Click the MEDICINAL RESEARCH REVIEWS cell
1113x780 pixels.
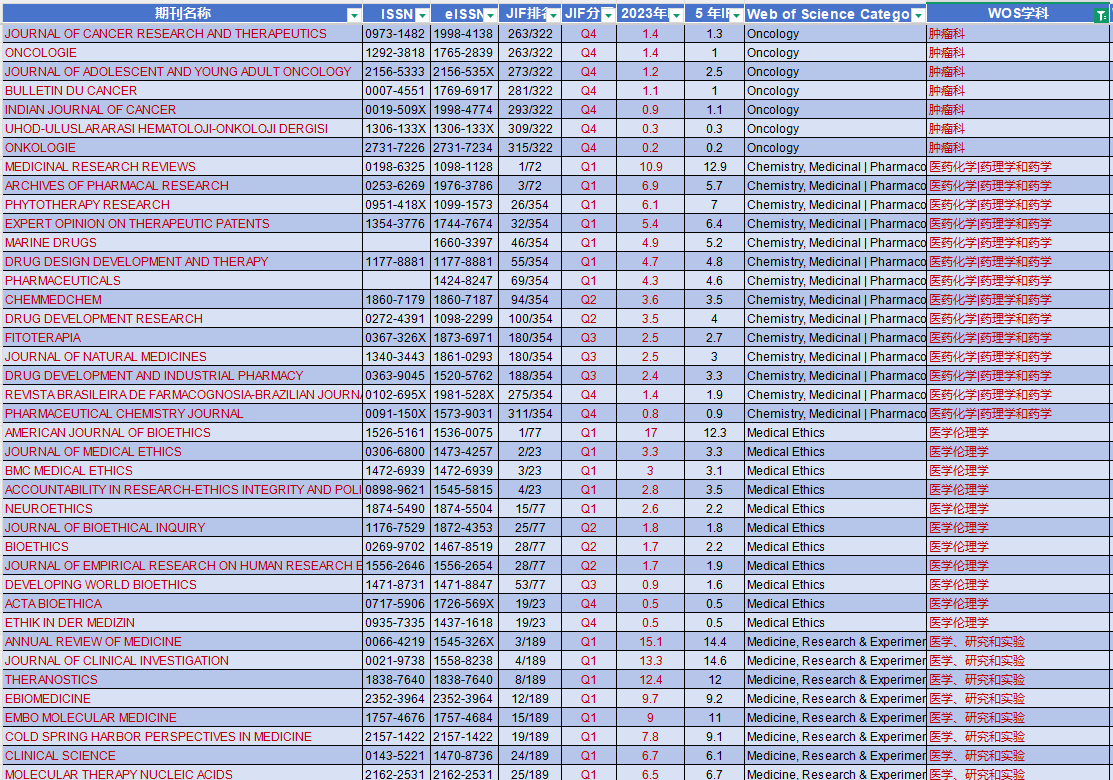coord(182,167)
